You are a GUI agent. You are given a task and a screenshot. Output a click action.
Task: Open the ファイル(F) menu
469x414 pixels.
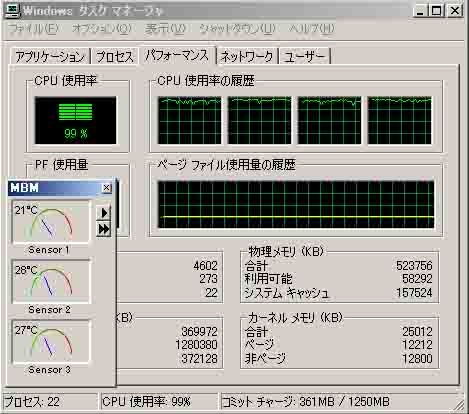(x=33, y=29)
